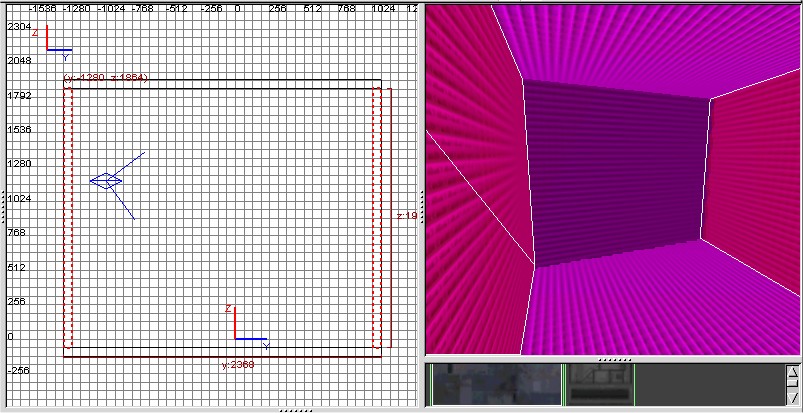The image size is (803, 413).
Task: Click the texture browser scroll down arrow
Action: (x=792, y=399)
